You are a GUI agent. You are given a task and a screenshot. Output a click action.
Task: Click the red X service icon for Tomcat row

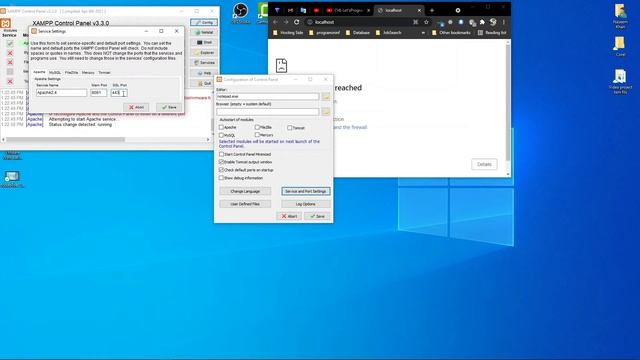[x=10, y=82]
